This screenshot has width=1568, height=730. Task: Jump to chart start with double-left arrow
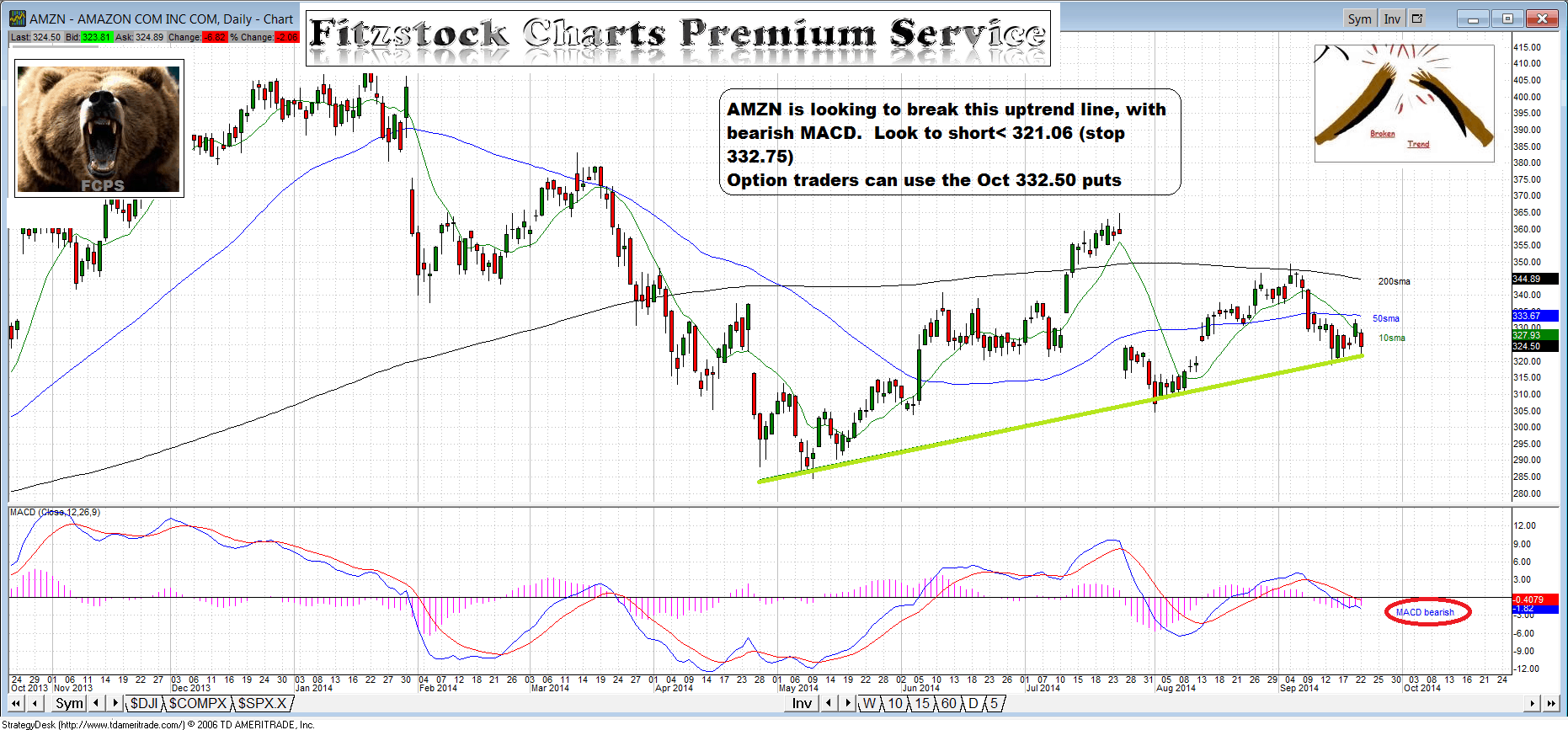pyautogui.click(x=15, y=703)
